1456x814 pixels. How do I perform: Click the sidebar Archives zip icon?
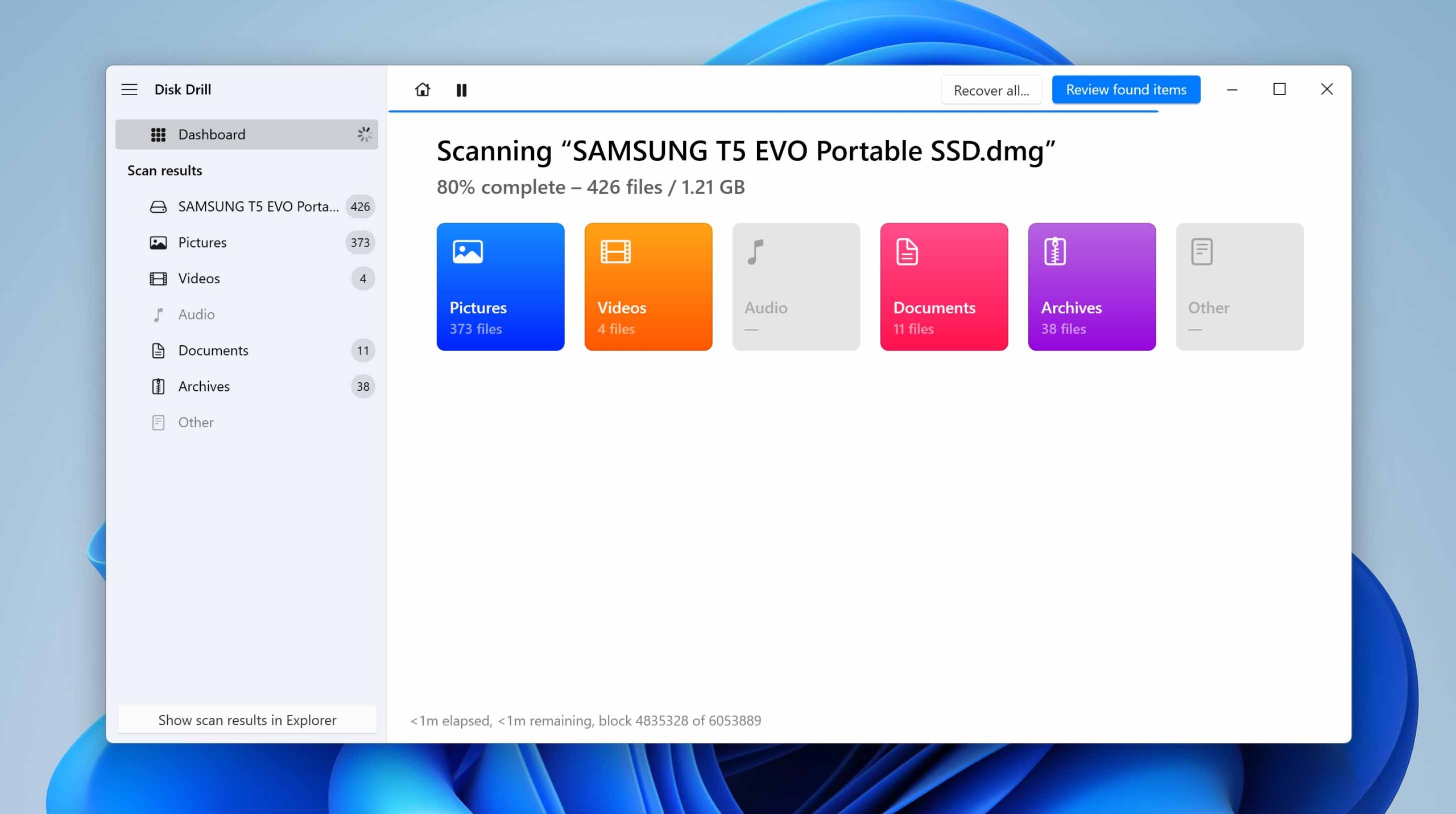(x=158, y=387)
